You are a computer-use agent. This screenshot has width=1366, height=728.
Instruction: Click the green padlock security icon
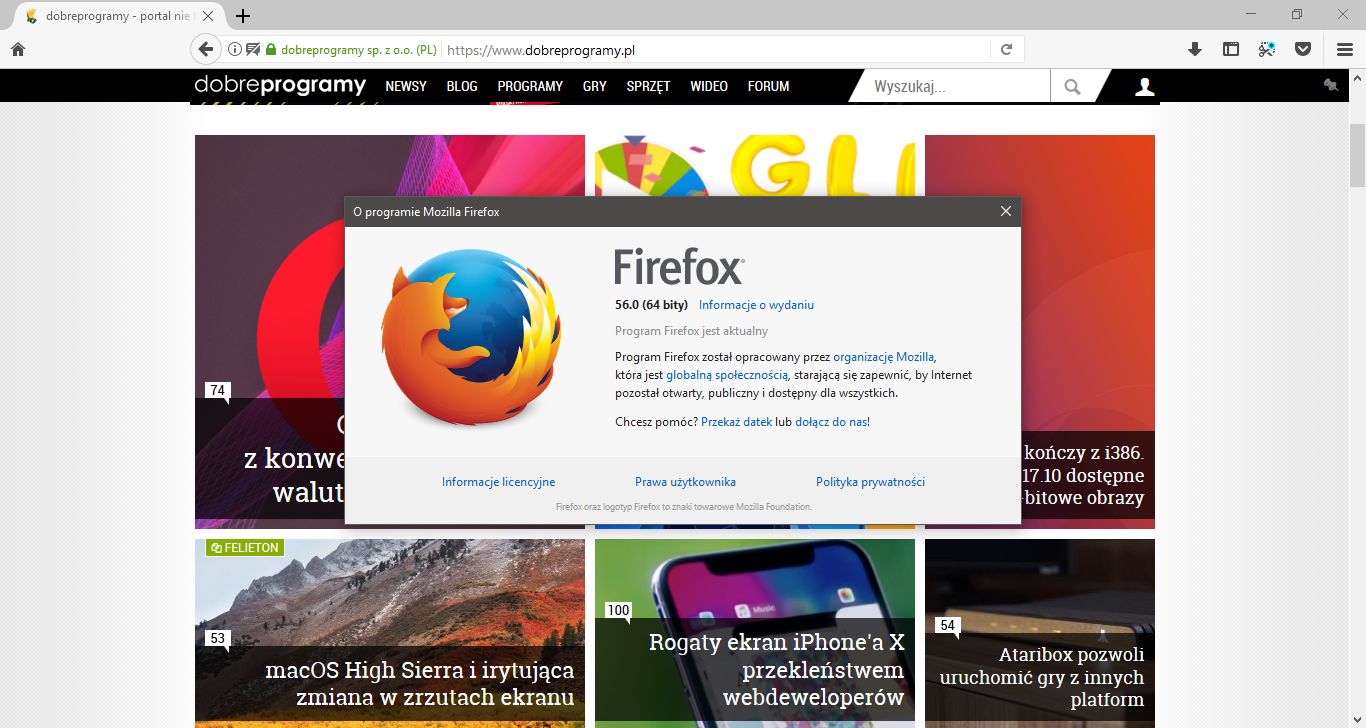[x=271, y=49]
